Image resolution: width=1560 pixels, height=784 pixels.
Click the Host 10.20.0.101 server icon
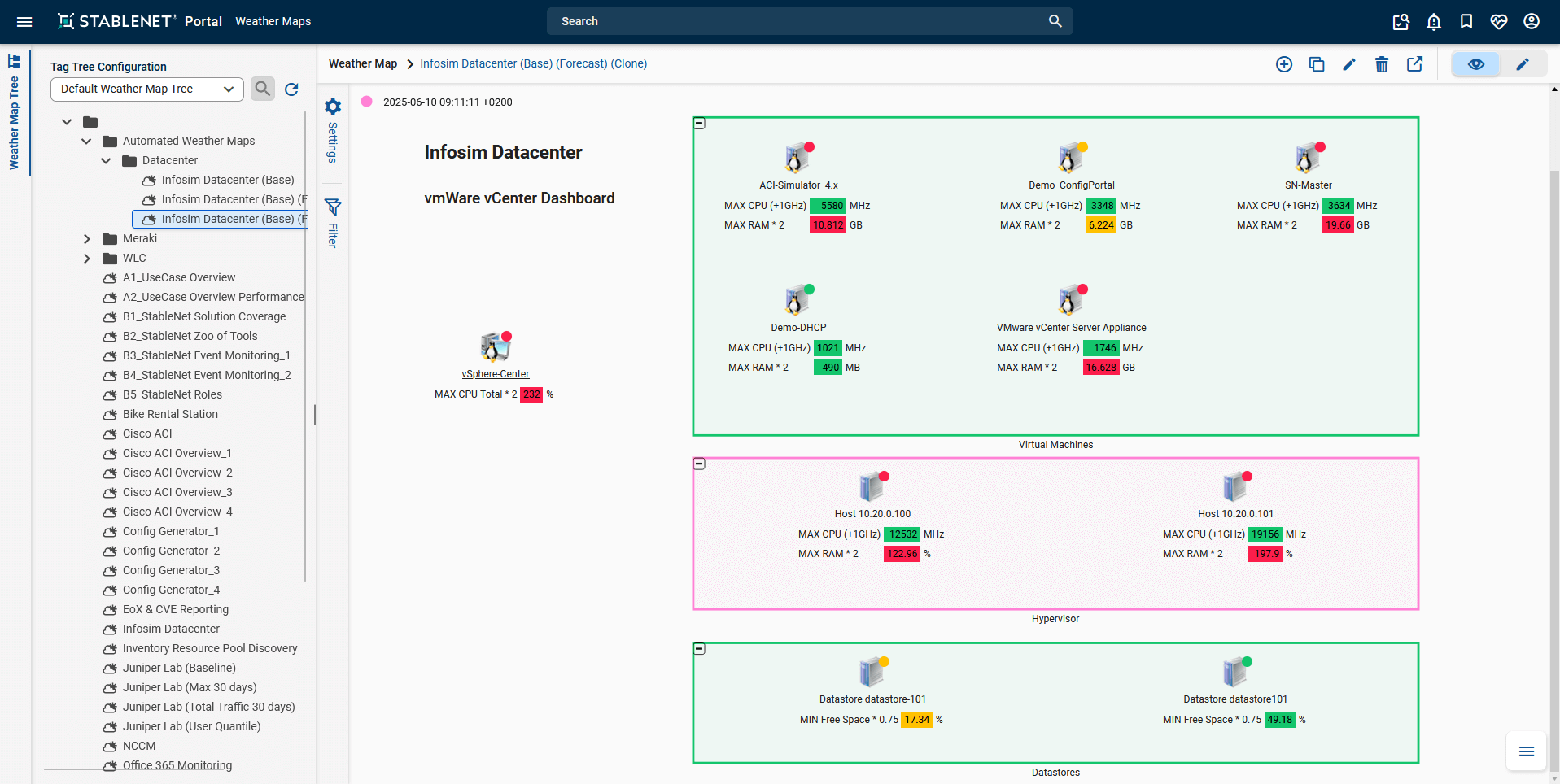coord(1236,486)
